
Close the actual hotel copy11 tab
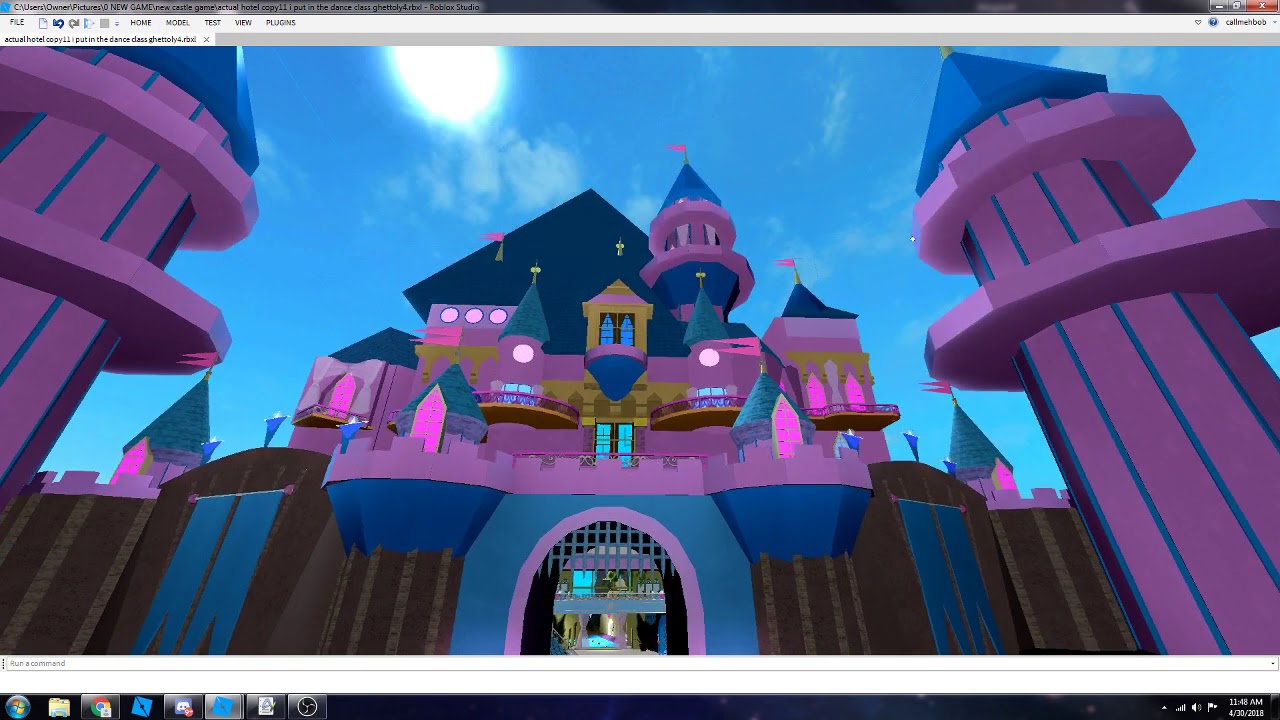click(206, 39)
